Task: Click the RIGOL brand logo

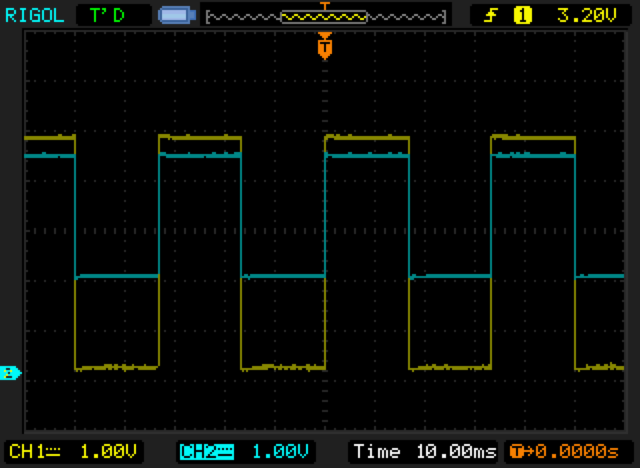Action: (x=35, y=16)
